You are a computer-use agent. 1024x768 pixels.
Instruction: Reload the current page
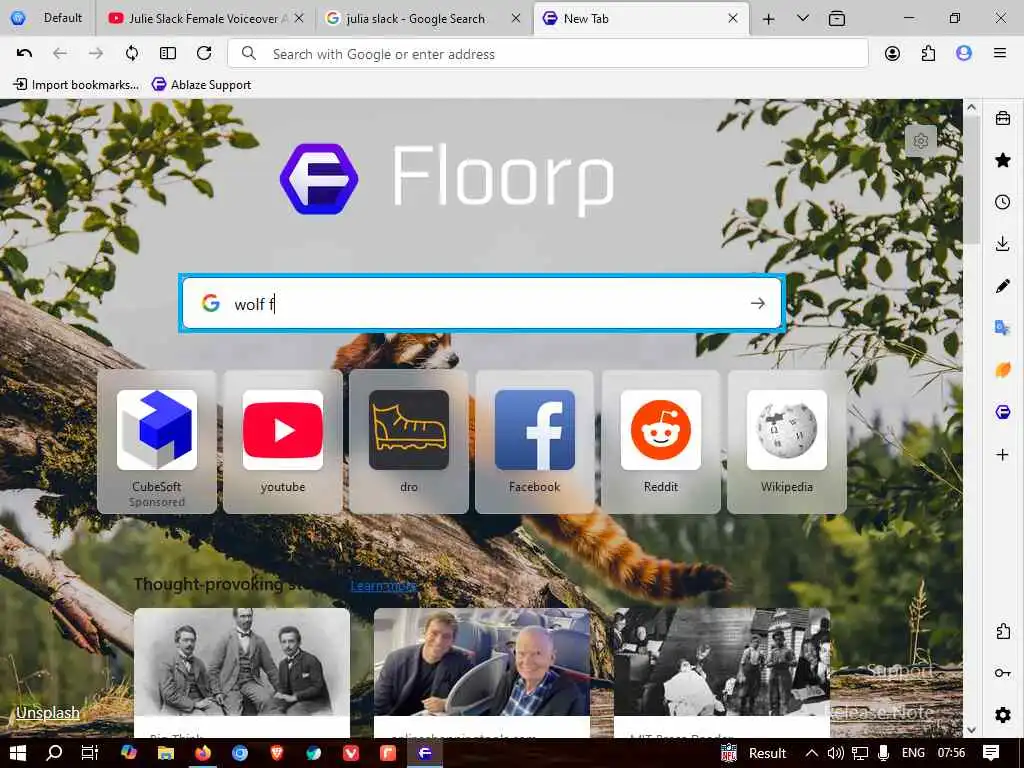[x=204, y=54]
